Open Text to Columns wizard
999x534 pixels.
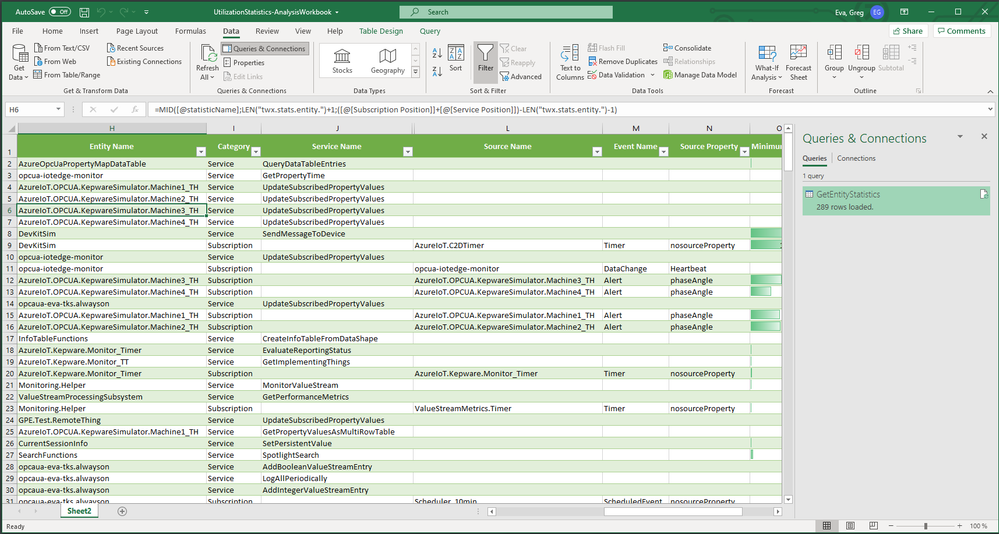[x=570, y=63]
